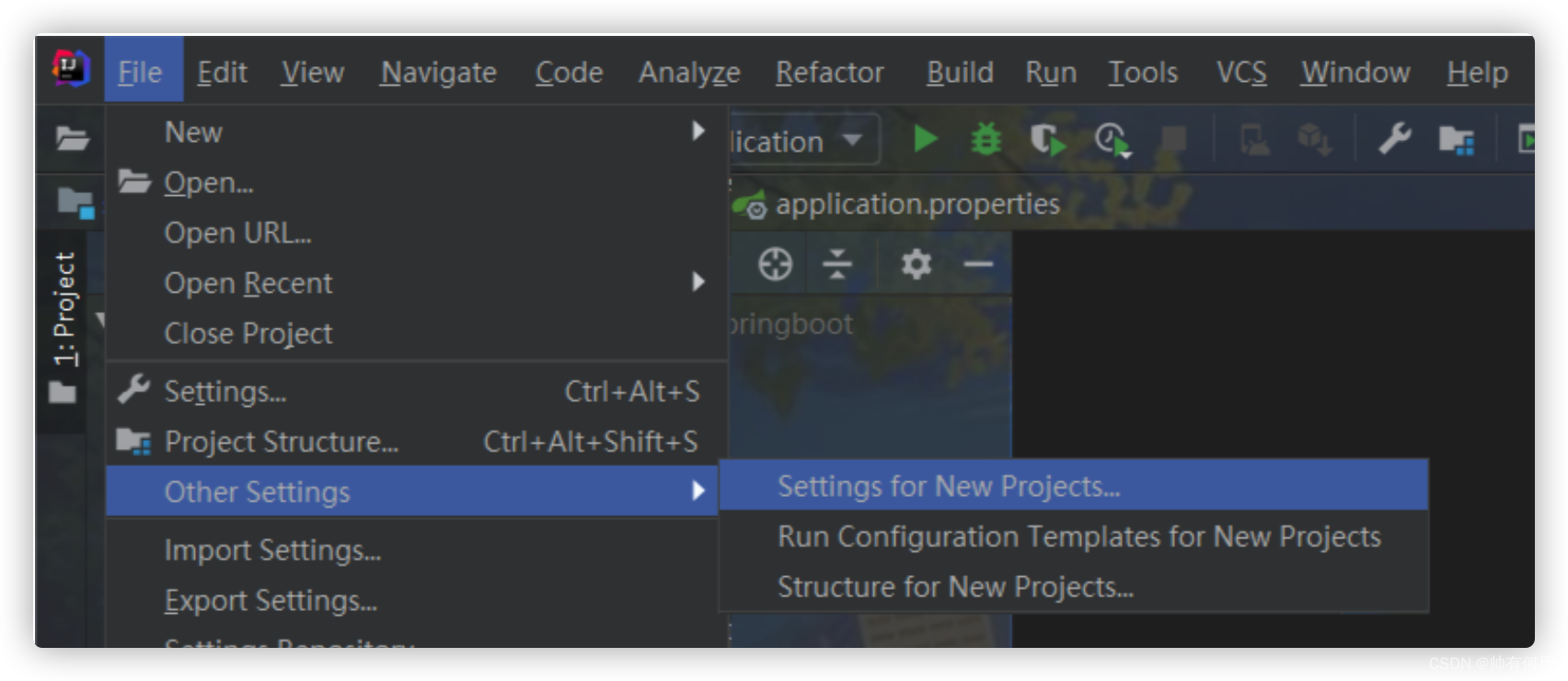Click the folder-with-blue-square icon in left sidebar
1568x681 pixels.
[75, 202]
